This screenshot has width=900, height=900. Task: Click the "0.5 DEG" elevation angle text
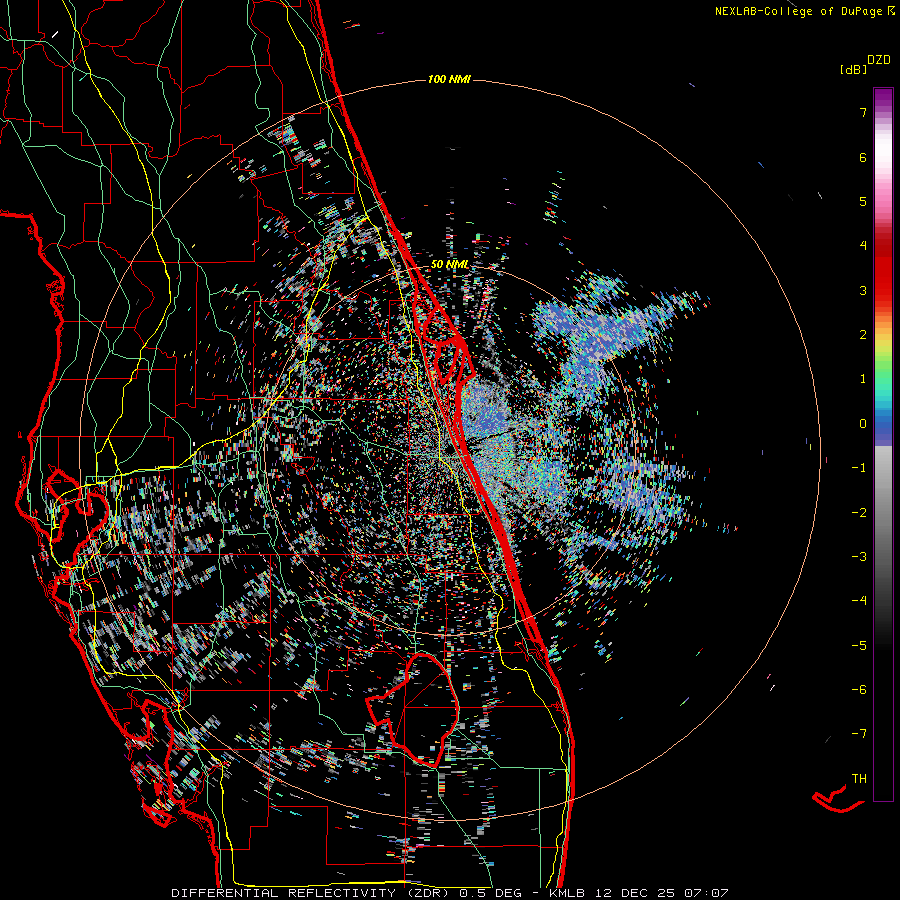click(490, 893)
